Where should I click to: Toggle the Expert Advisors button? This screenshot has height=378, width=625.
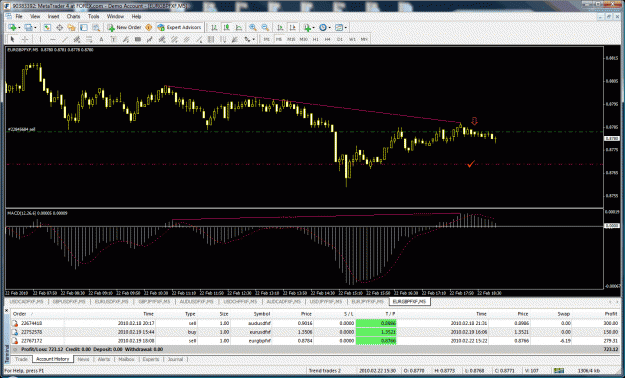179,28
